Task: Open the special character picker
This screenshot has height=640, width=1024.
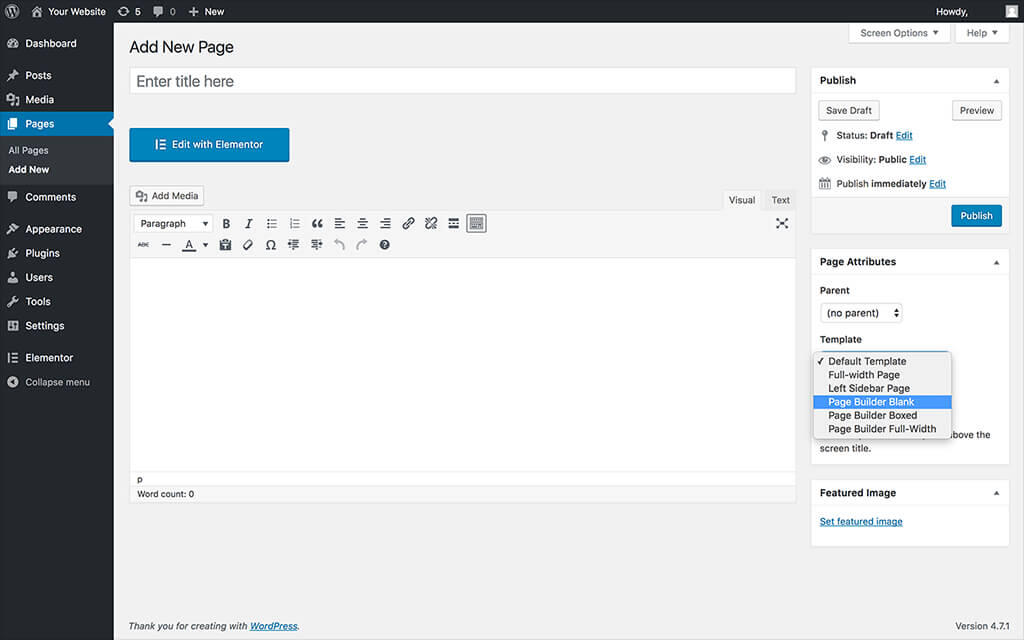Action: click(x=270, y=245)
